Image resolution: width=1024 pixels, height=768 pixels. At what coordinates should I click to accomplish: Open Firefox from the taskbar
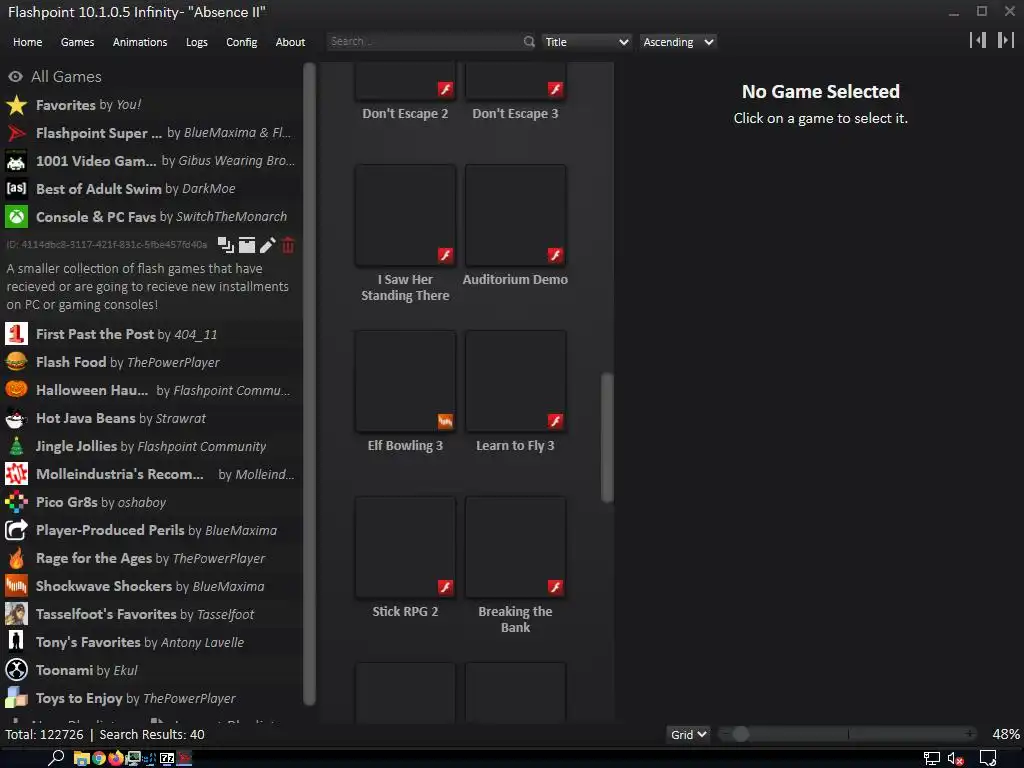(116, 758)
